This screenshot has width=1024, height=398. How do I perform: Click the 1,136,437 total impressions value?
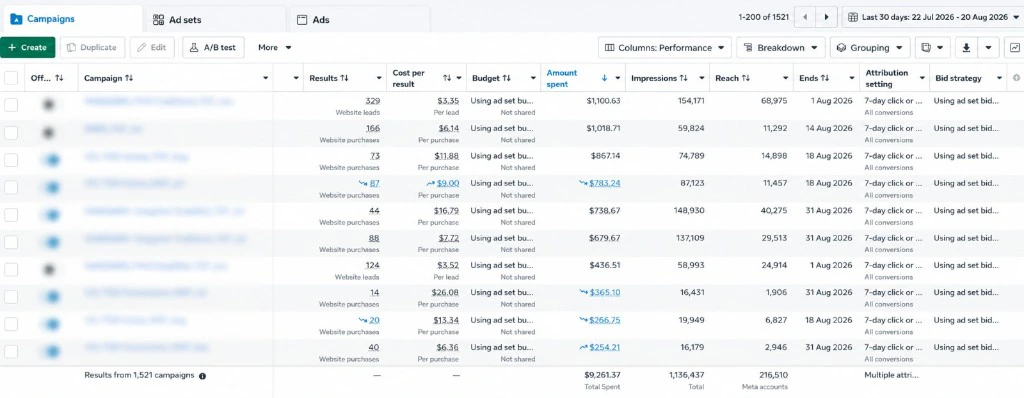click(687, 376)
